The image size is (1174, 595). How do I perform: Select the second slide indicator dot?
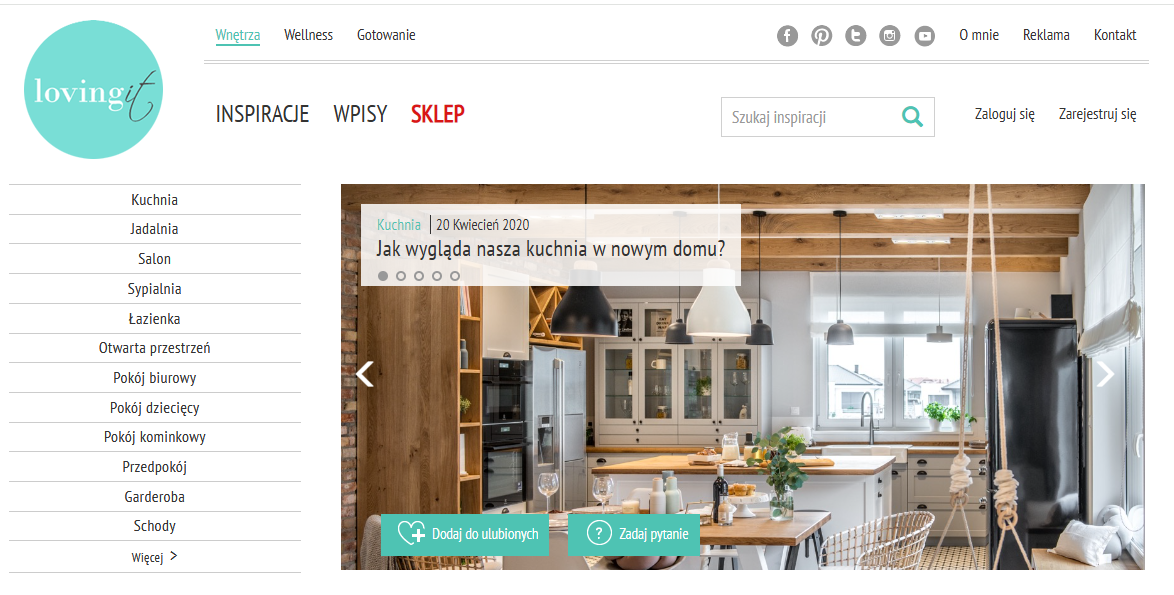[401, 276]
